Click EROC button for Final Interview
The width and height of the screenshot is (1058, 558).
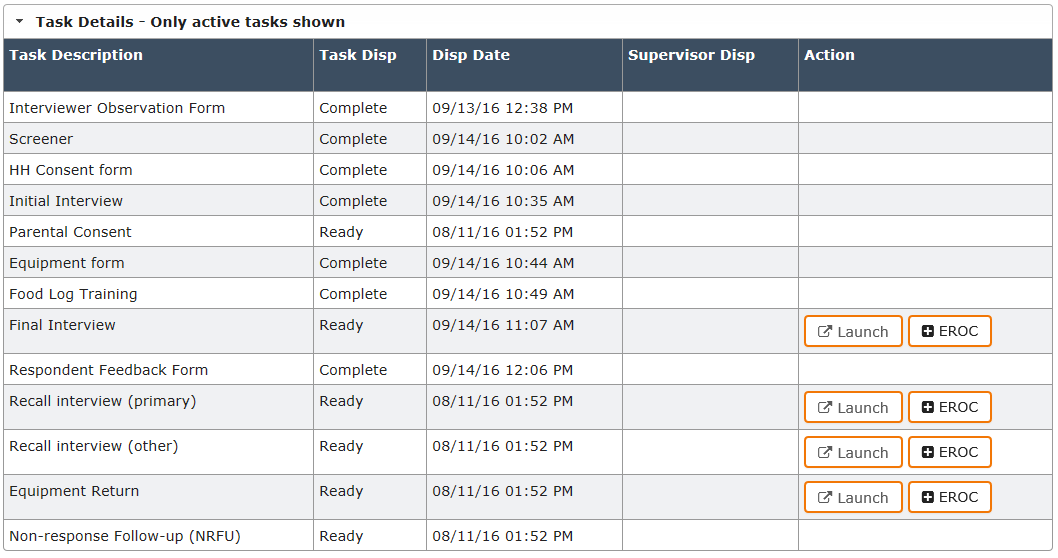[949, 332]
